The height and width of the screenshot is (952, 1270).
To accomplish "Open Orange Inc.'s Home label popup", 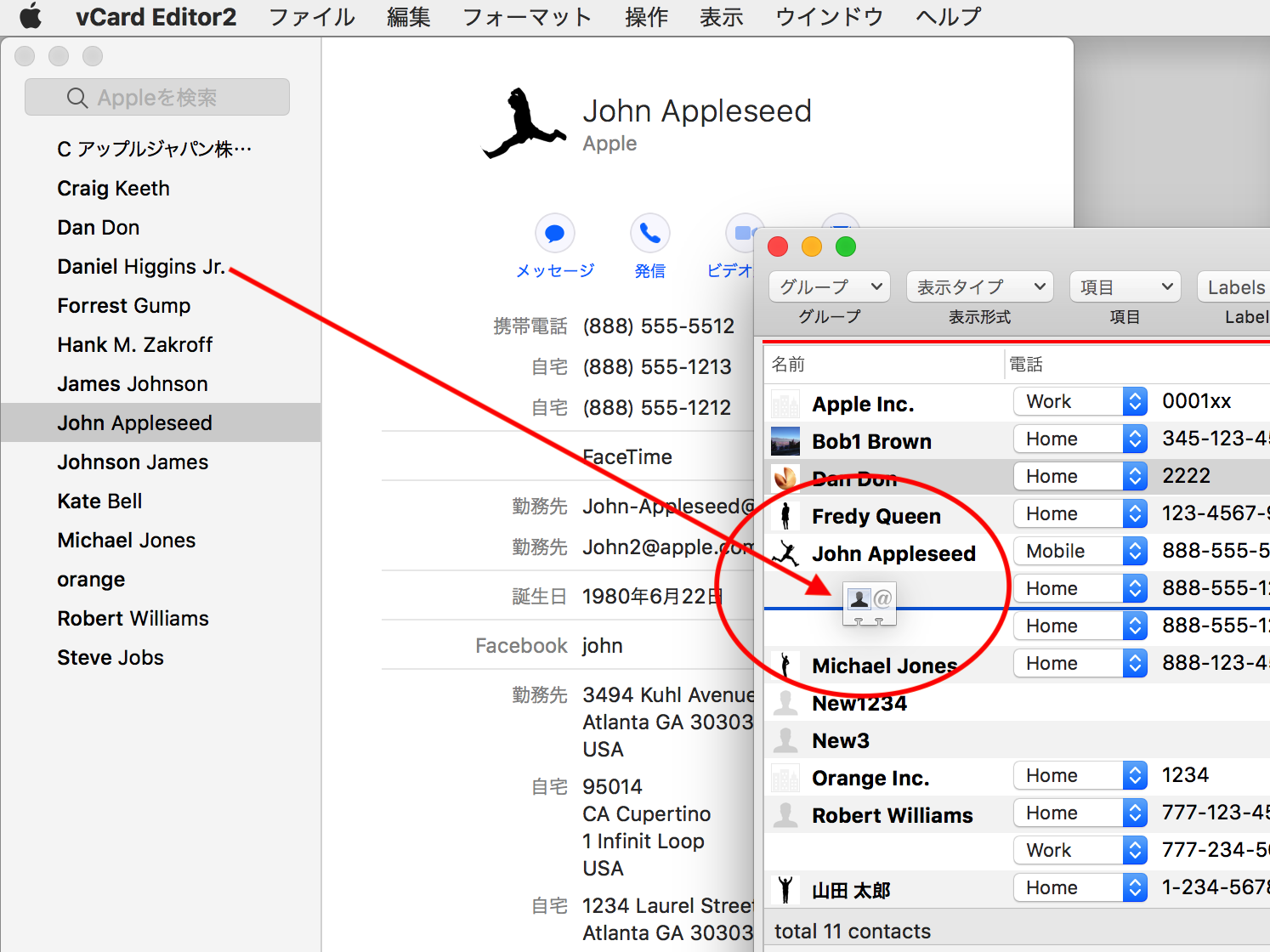I will pyautogui.click(x=1080, y=775).
